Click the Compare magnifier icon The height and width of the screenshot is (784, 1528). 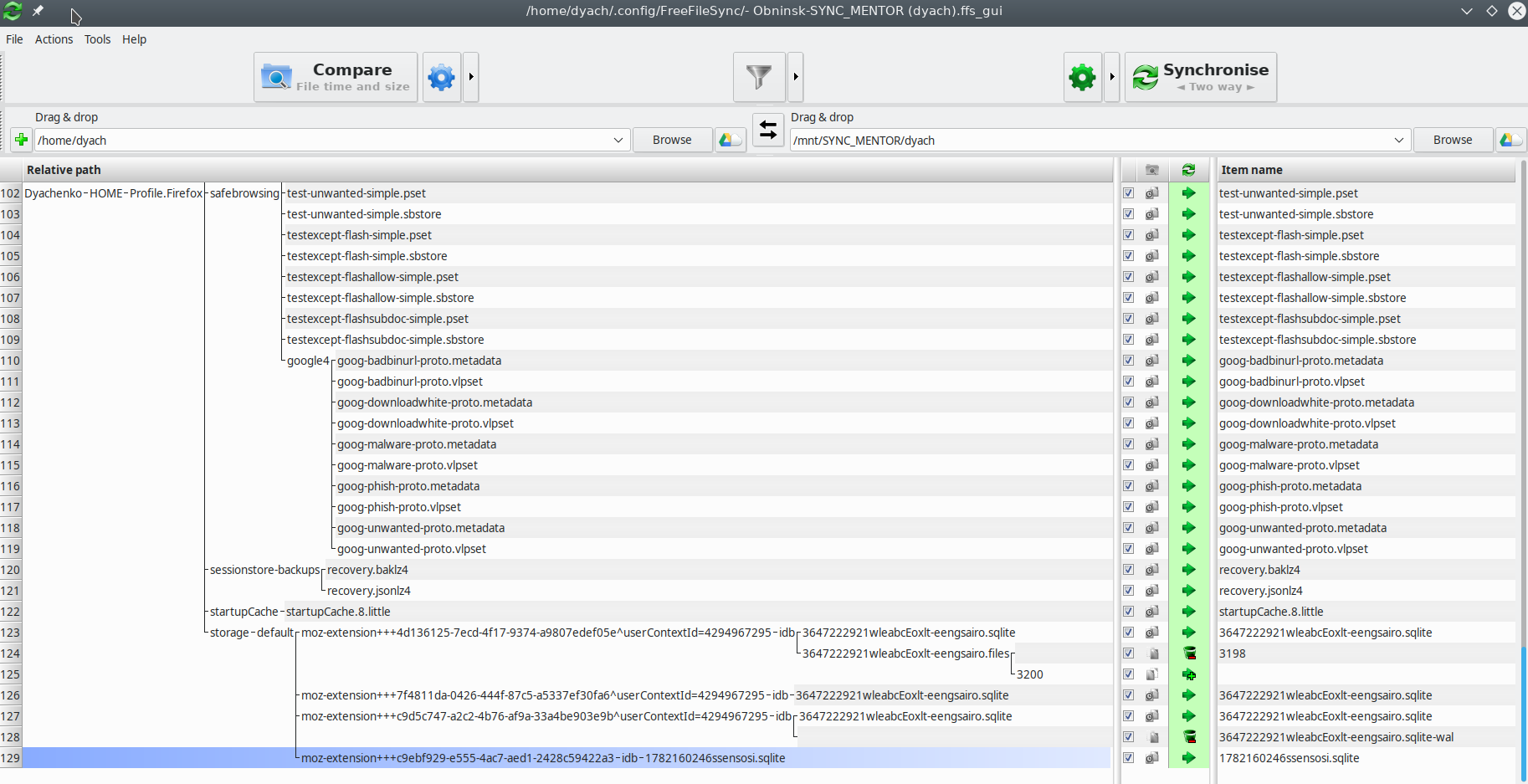pyautogui.click(x=276, y=77)
